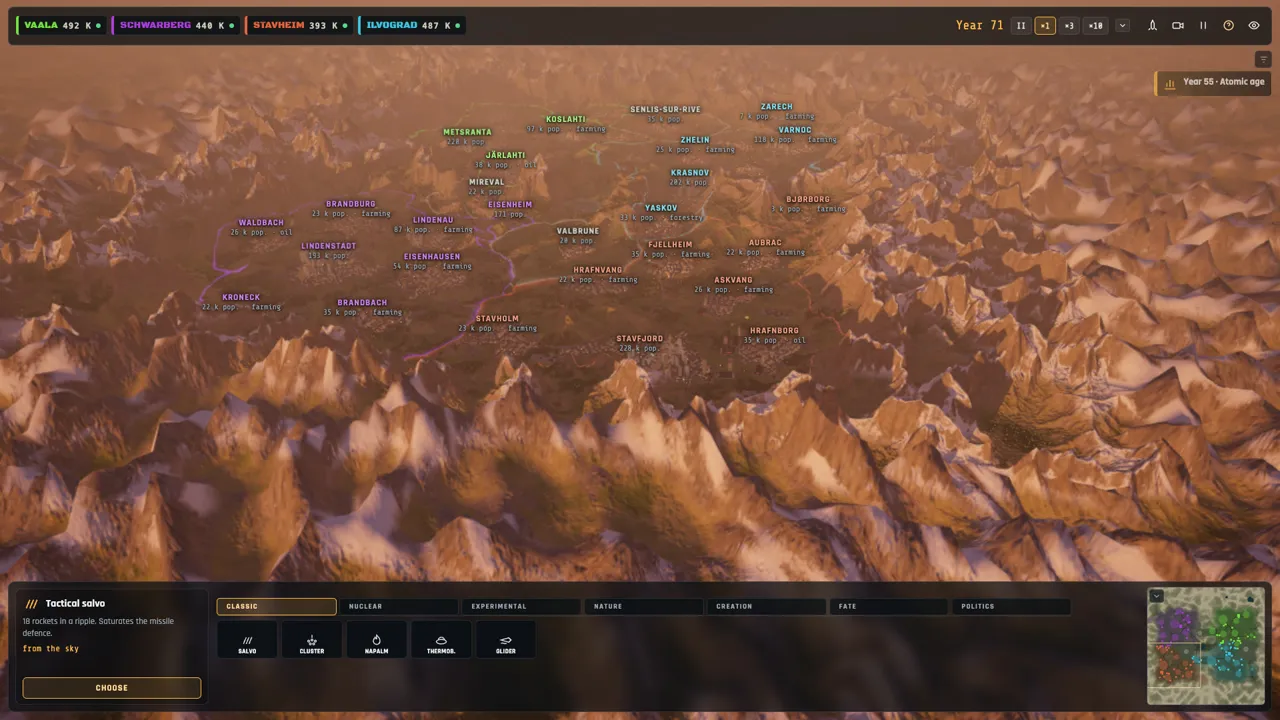Select the Salvo weapon
This screenshot has width=1280, height=720.
tap(247, 639)
